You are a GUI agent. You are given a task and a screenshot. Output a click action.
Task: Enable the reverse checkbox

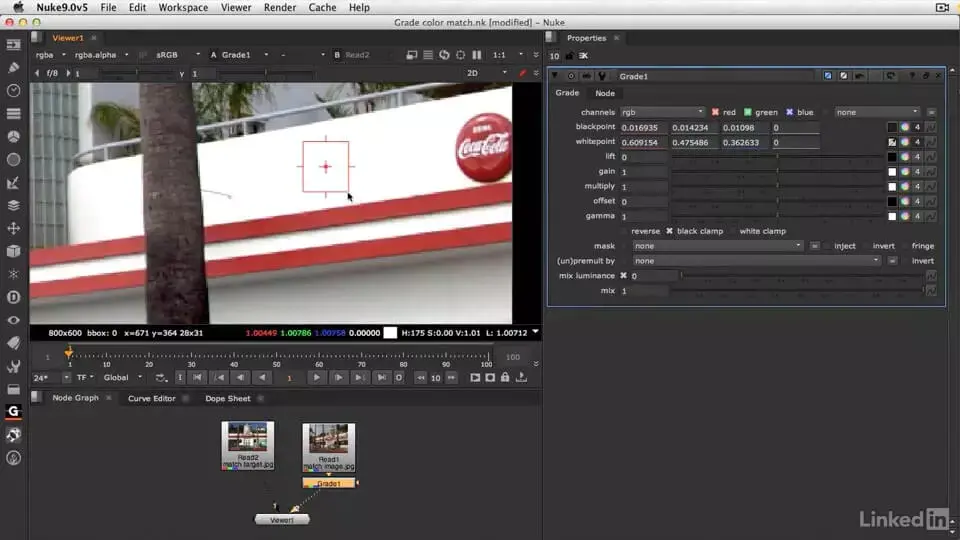[x=624, y=231]
